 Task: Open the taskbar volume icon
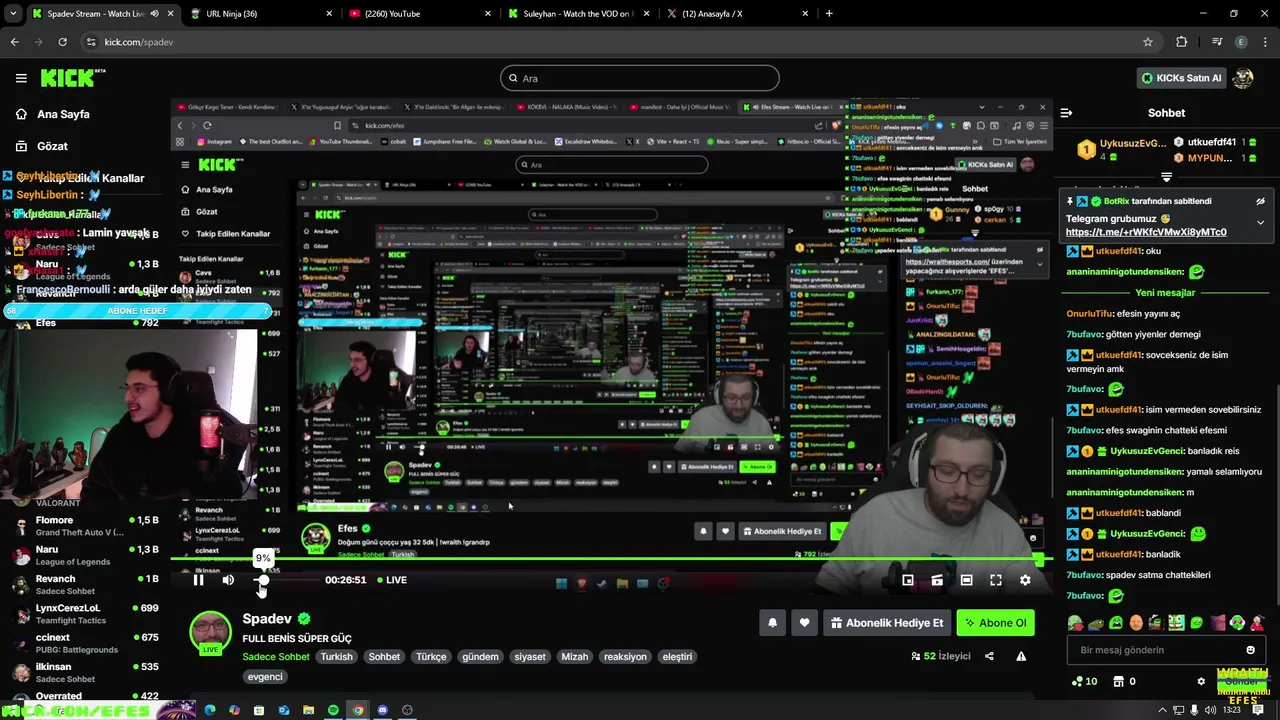click(1208, 710)
